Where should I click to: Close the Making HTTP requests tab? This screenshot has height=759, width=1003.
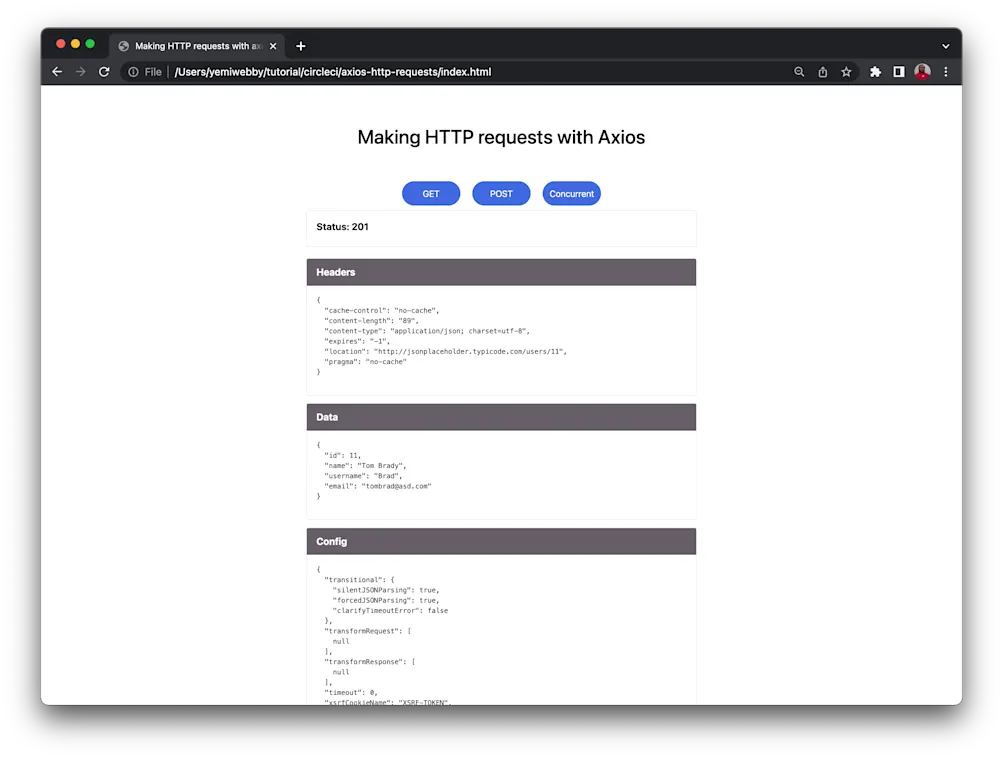(x=273, y=46)
